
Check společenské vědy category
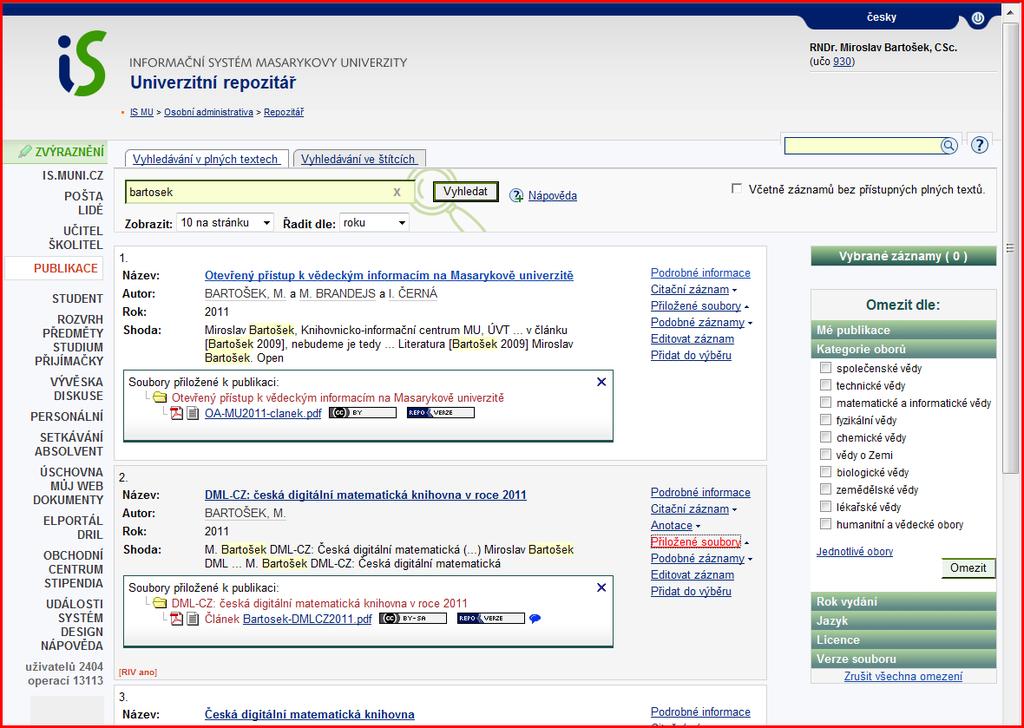coord(825,368)
